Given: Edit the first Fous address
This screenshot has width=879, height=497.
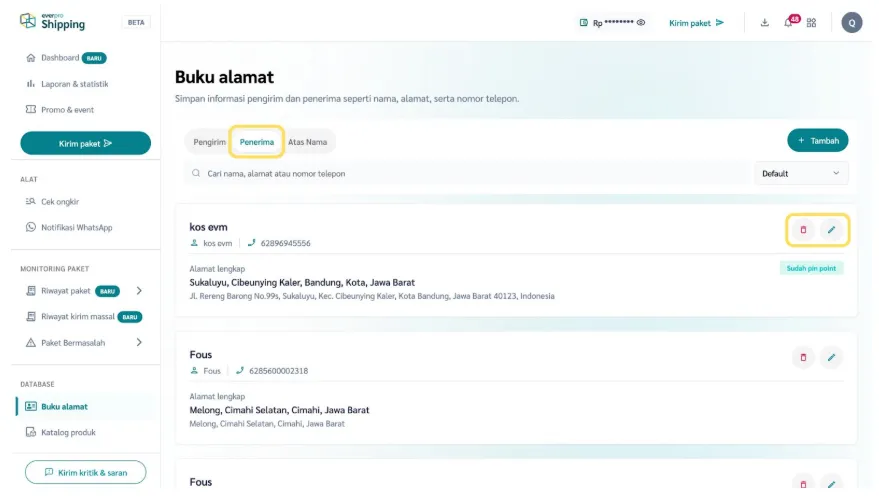Looking at the screenshot, I should (x=831, y=357).
